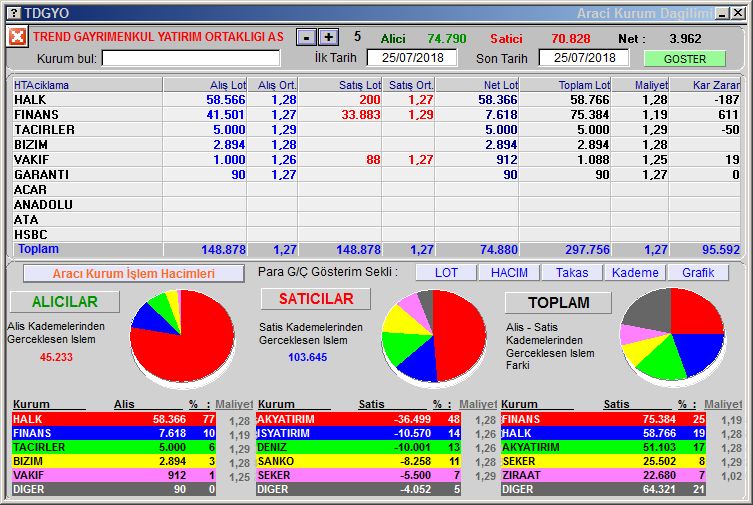The height and width of the screenshot is (505, 753).
Task: Select yellow SANKO row in sellers list
Action: (x=359, y=461)
